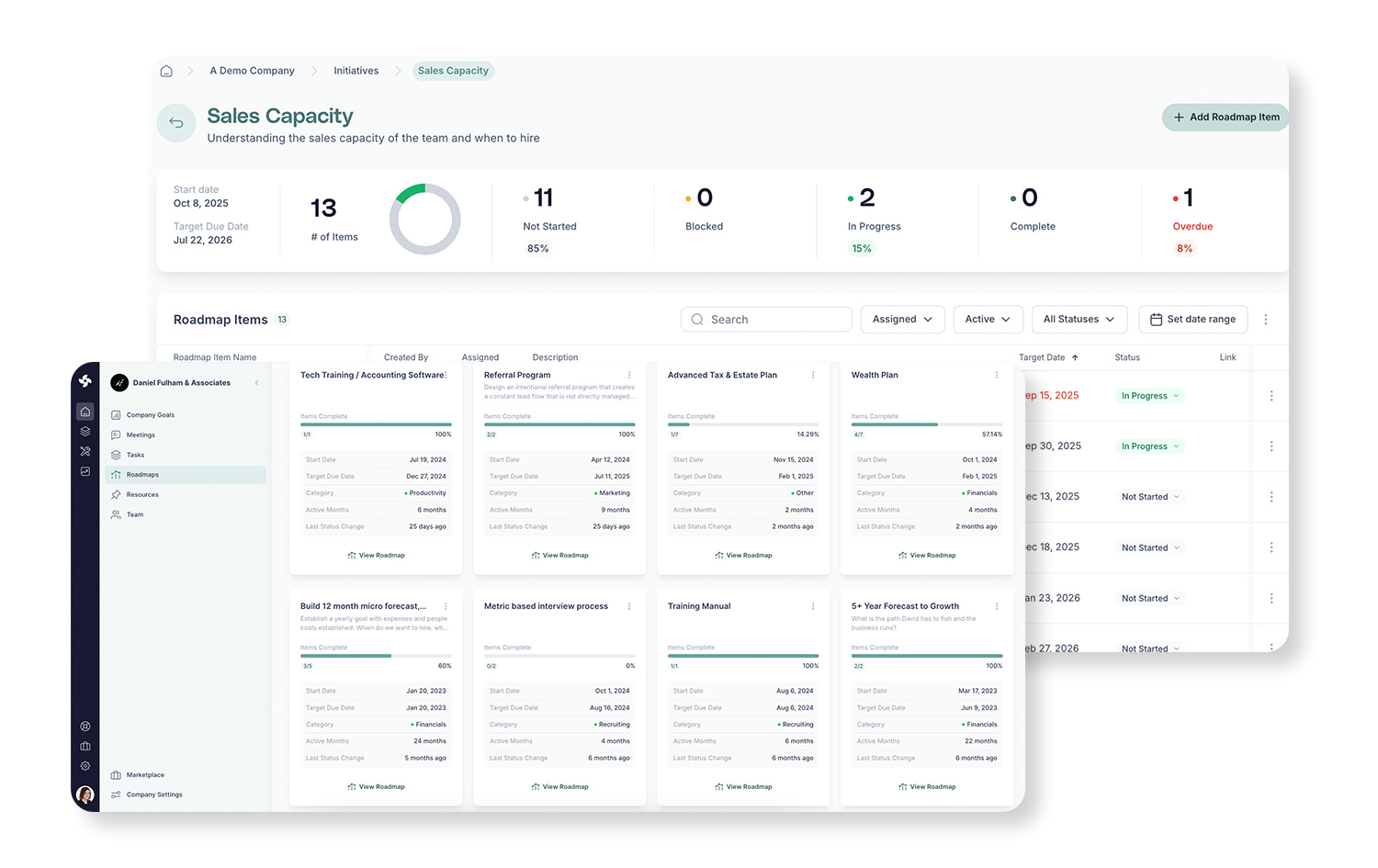The image size is (1378, 868).
Task: Collapse the Daniel Fulham & Associates sidebar
Action: tap(256, 383)
